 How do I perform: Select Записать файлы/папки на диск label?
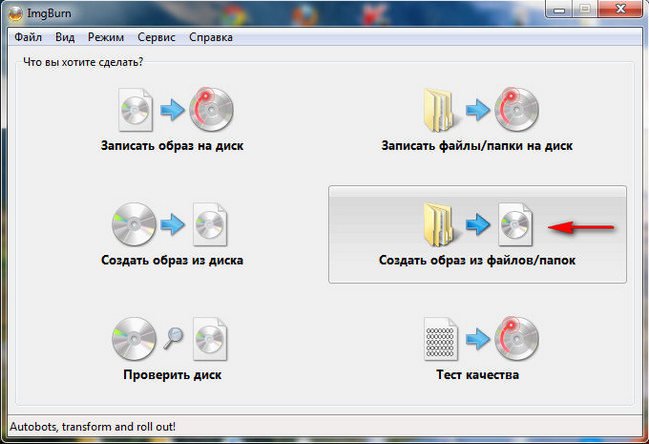(x=477, y=146)
